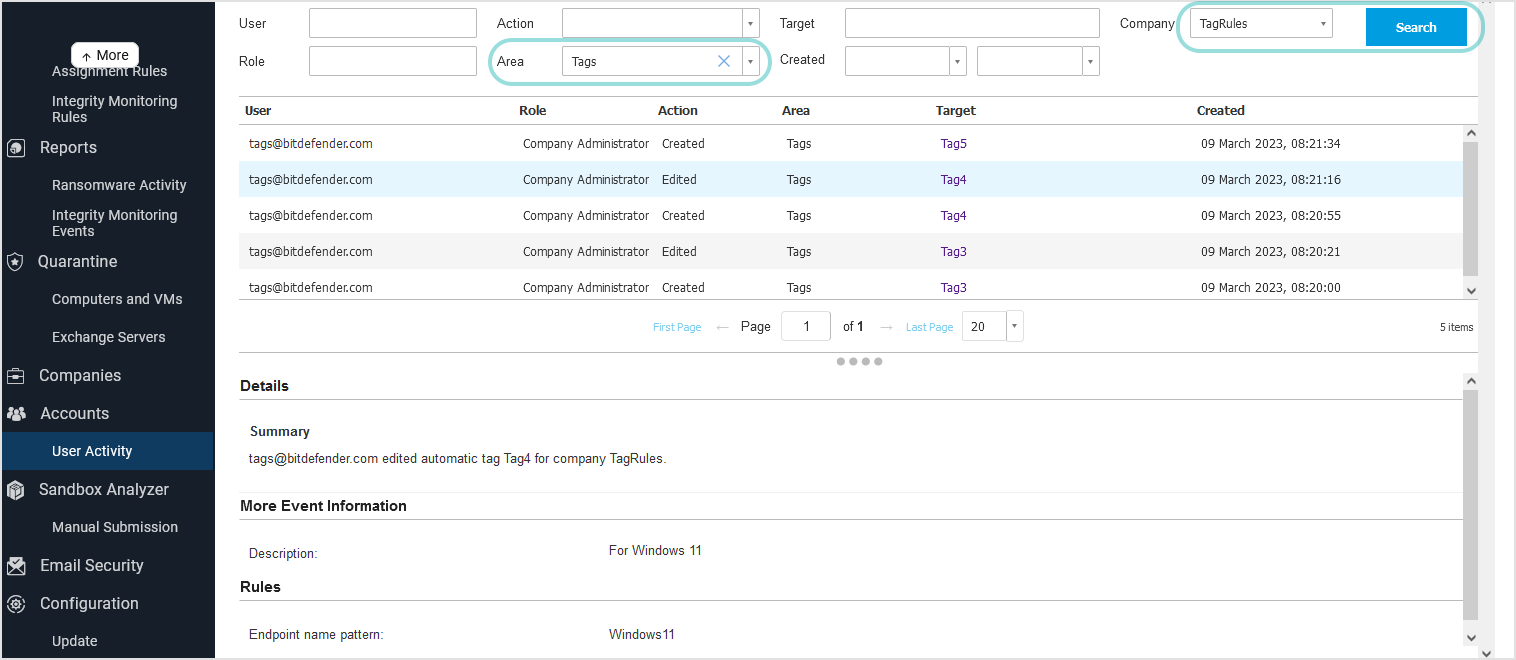Click the Accounts sidebar icon

tap(15, 413)
